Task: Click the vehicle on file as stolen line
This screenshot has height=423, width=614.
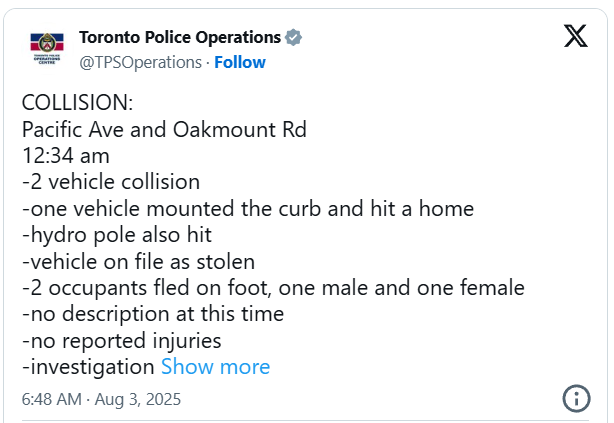Action: 138,262
